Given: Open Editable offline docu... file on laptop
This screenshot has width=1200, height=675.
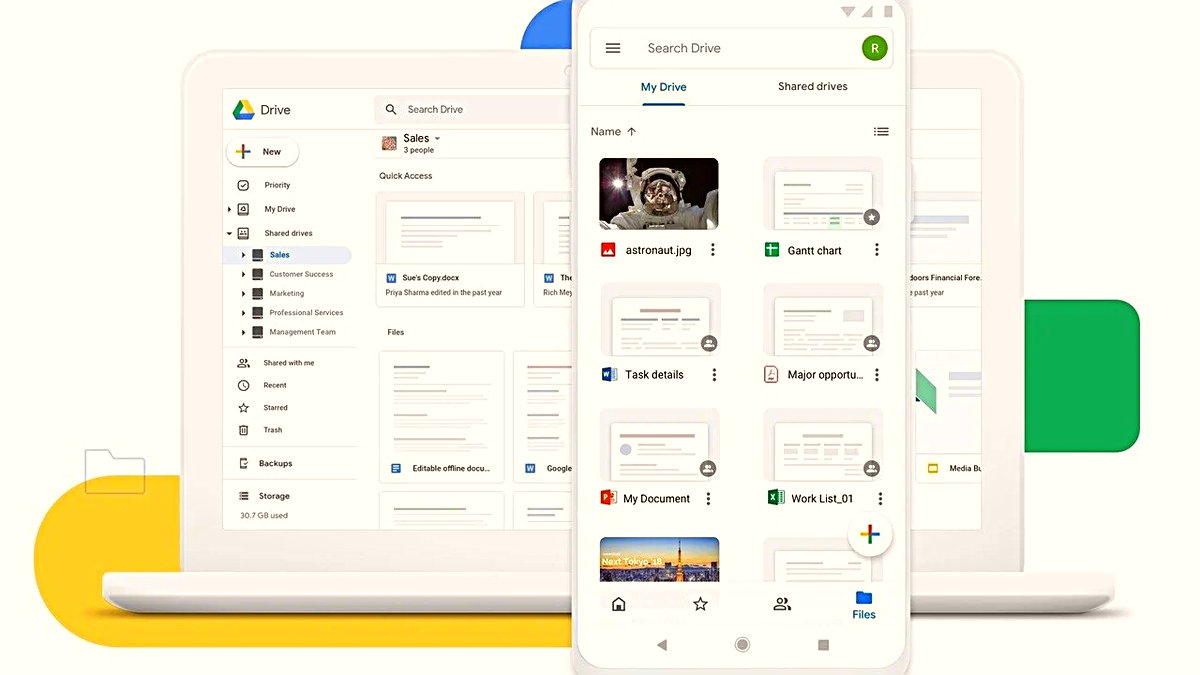Looking at the screenshot, I should point(441,416).
